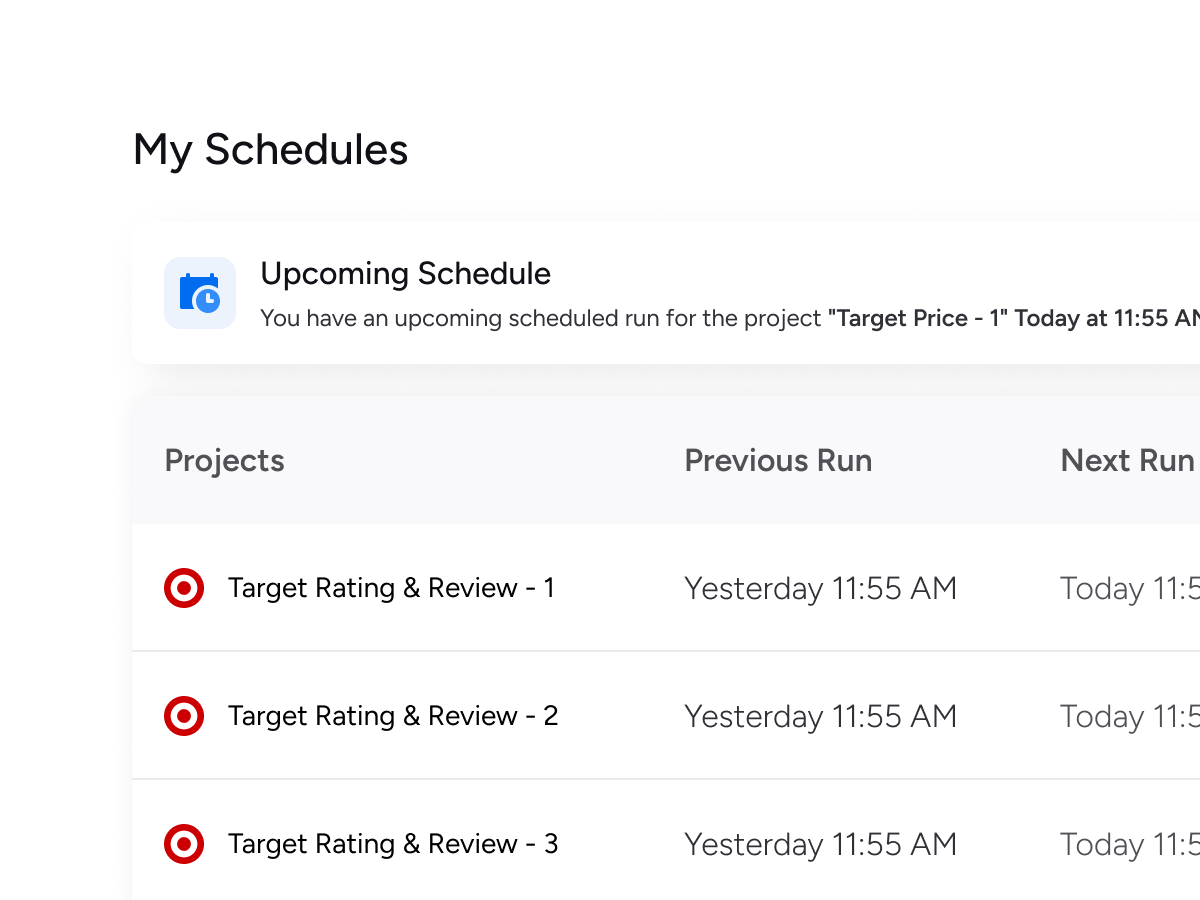
Task: Select the My Schedules page title
Action: pyautogui.click(x=270, y=150)
